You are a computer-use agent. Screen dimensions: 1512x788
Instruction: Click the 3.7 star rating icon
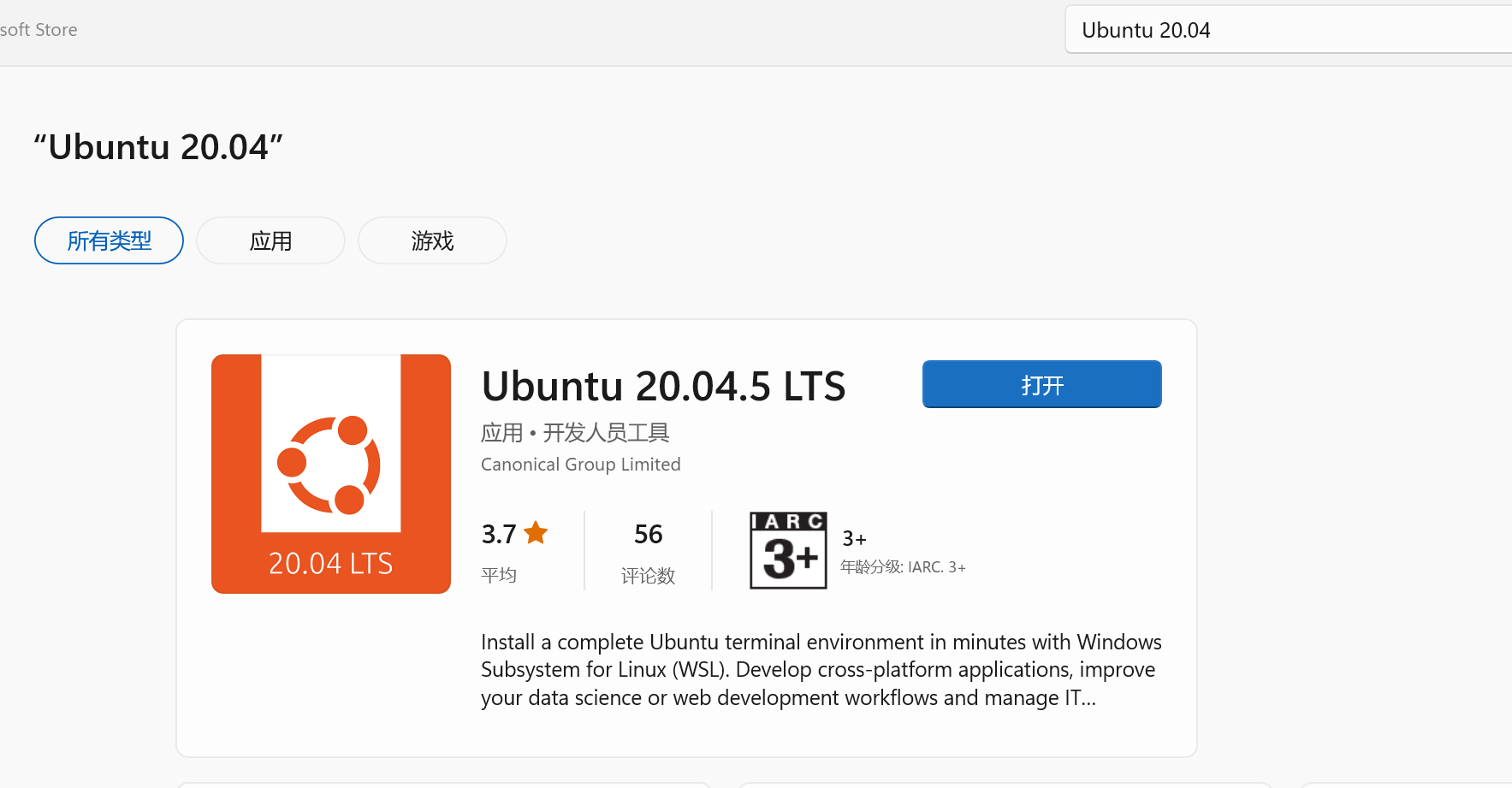pos(536,533)
